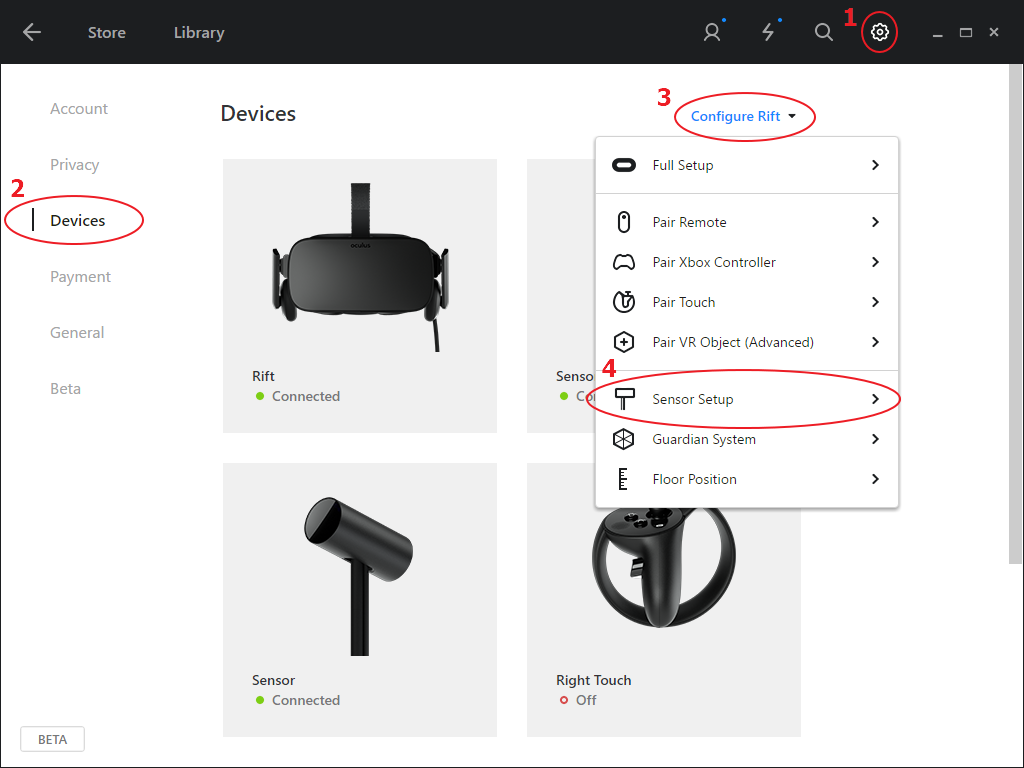This screenshot has width=1024, height=768.
Task: Expand the Full Setup chevron
Action: pos(875,165)
